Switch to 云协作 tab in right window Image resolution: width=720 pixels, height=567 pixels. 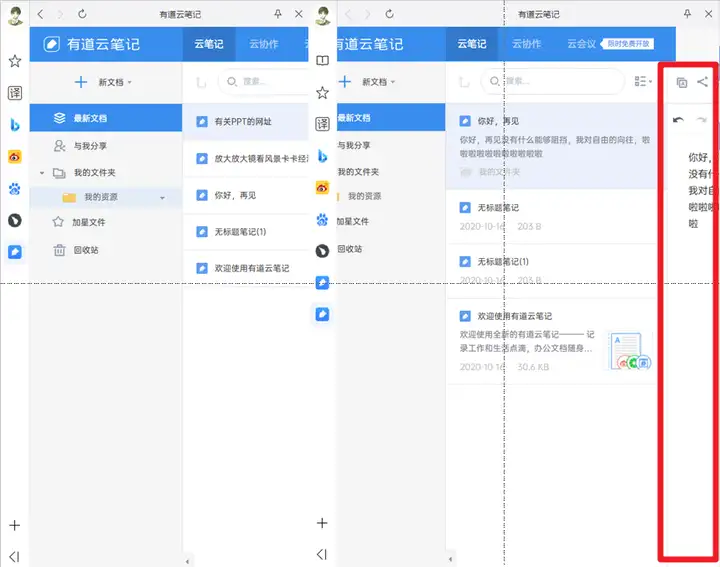pyautogui.click(x=526, y=44)
